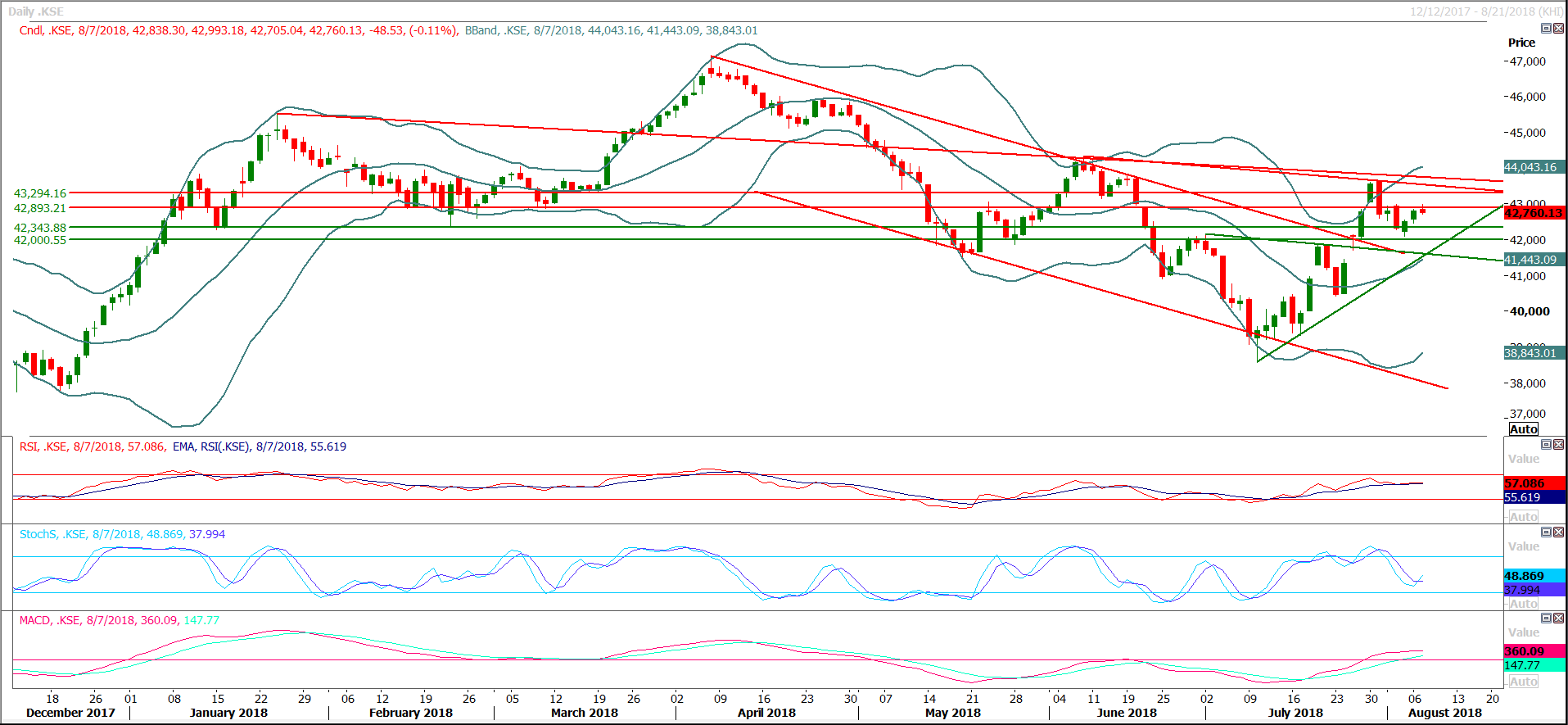The width and height of the screenshot is (1568, 725).
Task: Click the middle Bollinger band value 41,443.09
Action: pyautogui.click(x=1534, y=260)
